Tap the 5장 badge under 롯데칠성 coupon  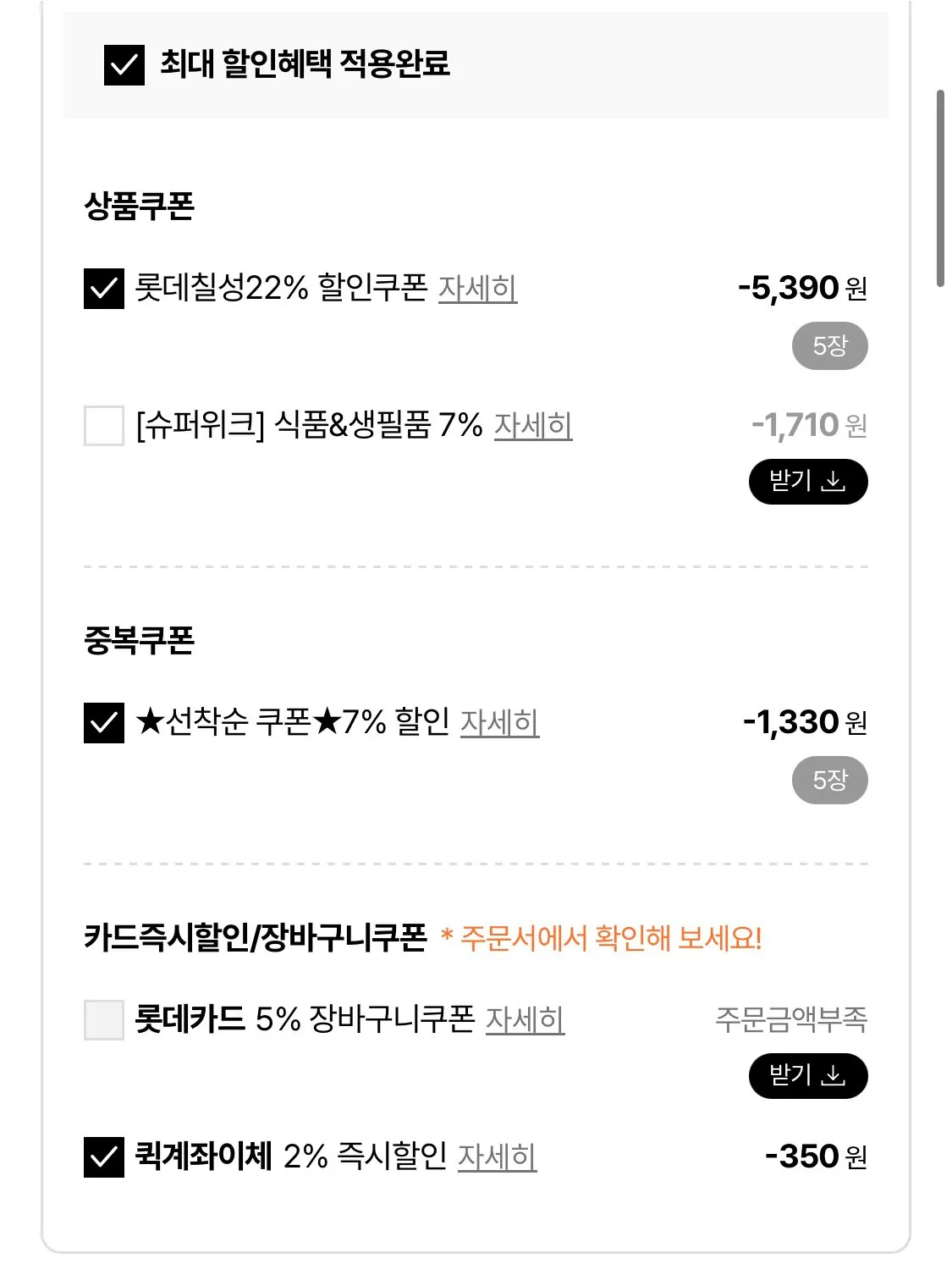click(829, 346)
